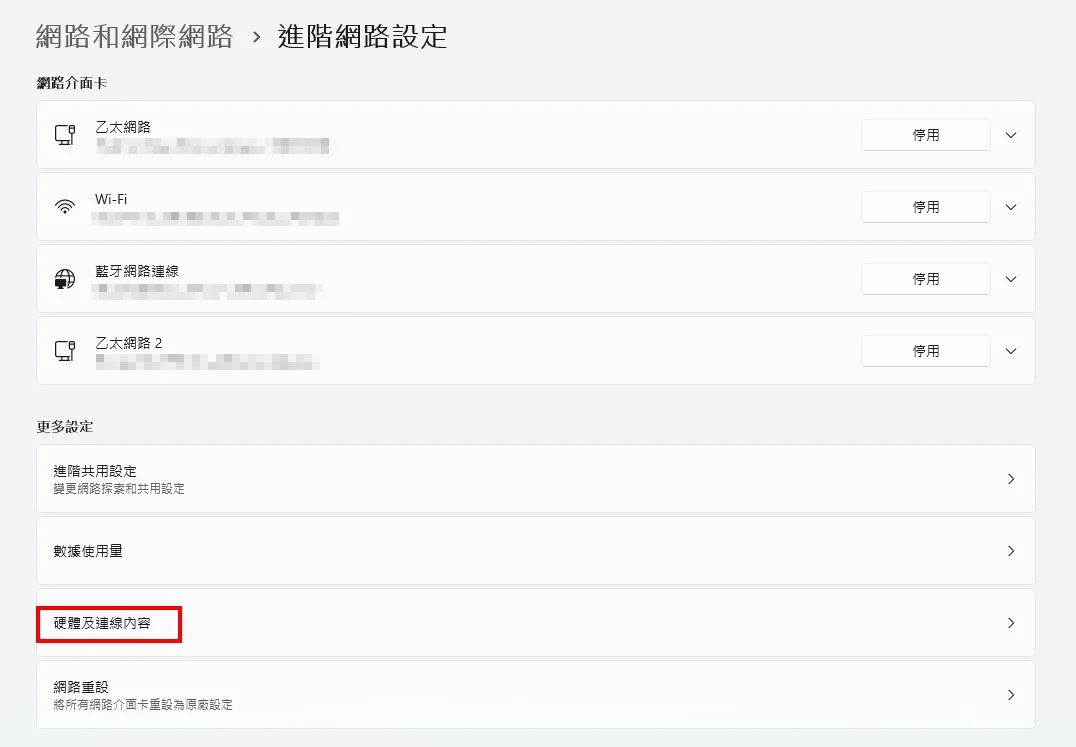Click the 藍牙網路連線 globe icon
The height and width of the screenshot is (747, 1076).
pos(65,279)
